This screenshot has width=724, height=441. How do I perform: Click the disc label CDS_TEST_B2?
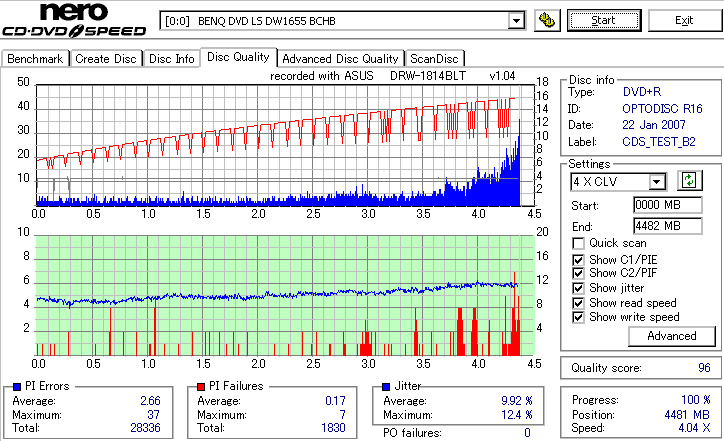[659, 142]
